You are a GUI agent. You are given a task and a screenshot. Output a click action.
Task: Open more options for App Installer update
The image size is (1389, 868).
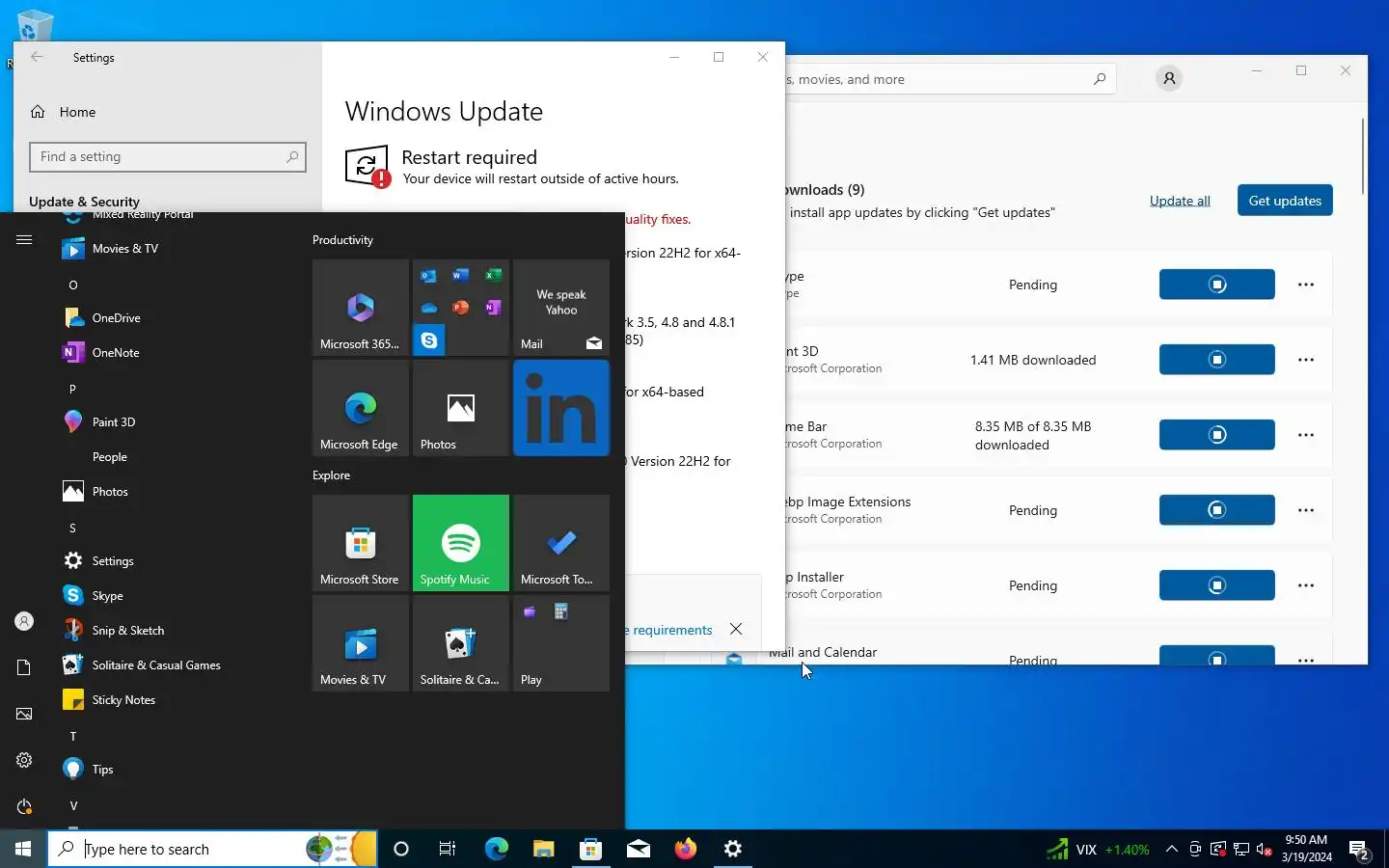point(1306,585)
